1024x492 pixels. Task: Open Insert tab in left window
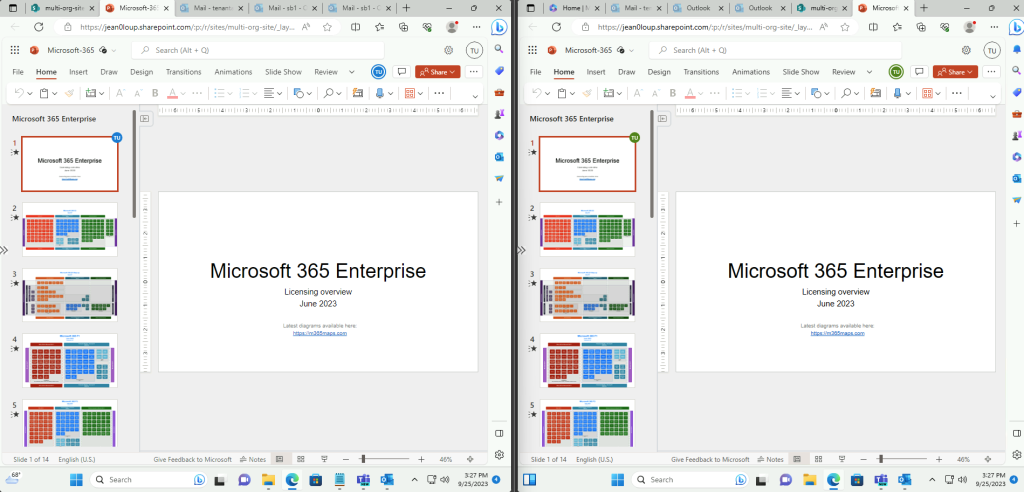[78, 72]
